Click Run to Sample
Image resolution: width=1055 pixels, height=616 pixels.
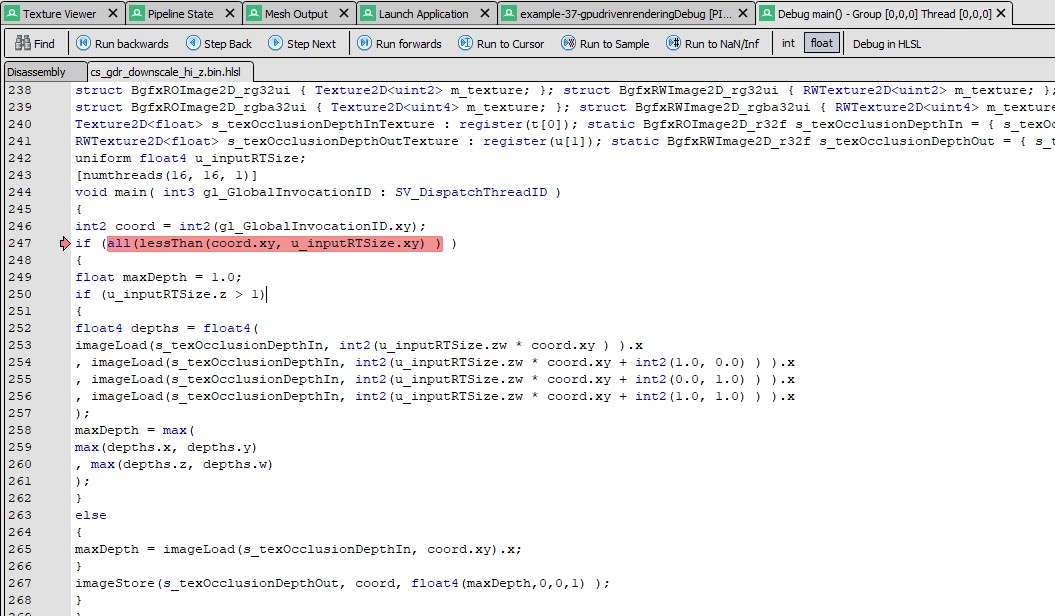point(604,44)
